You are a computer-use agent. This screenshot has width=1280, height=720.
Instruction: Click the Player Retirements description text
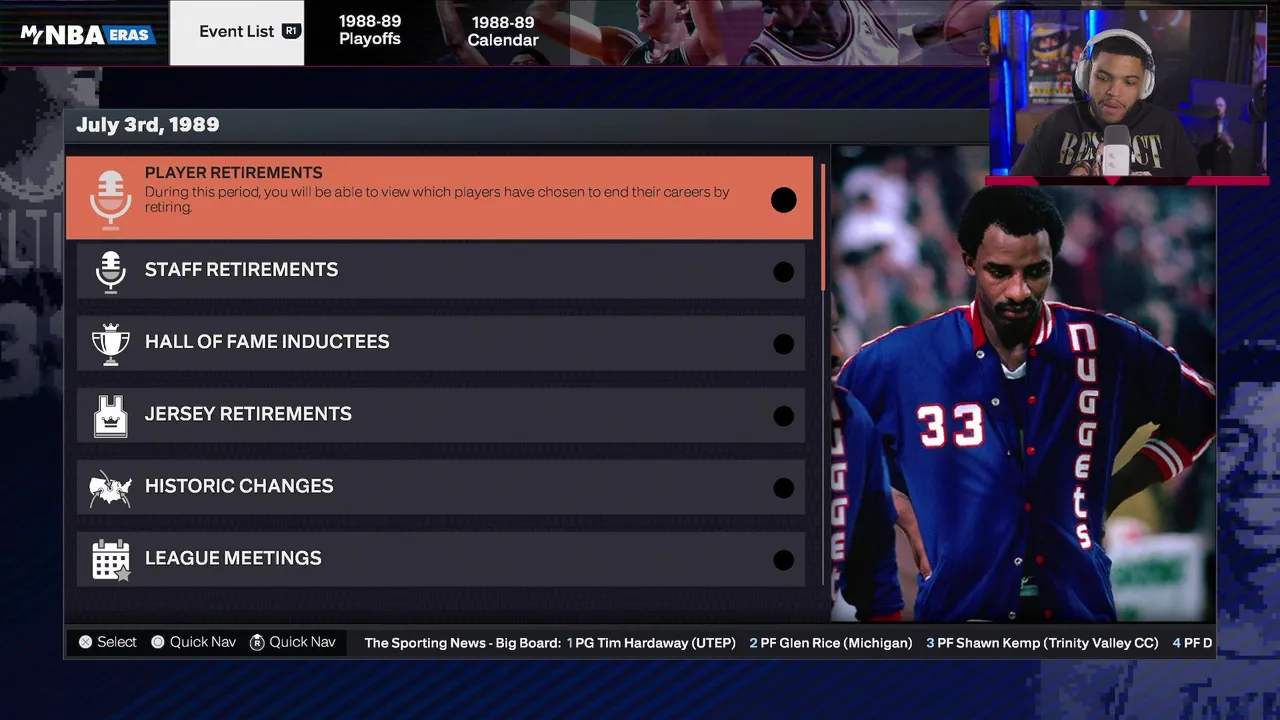[x=437, y=199]
